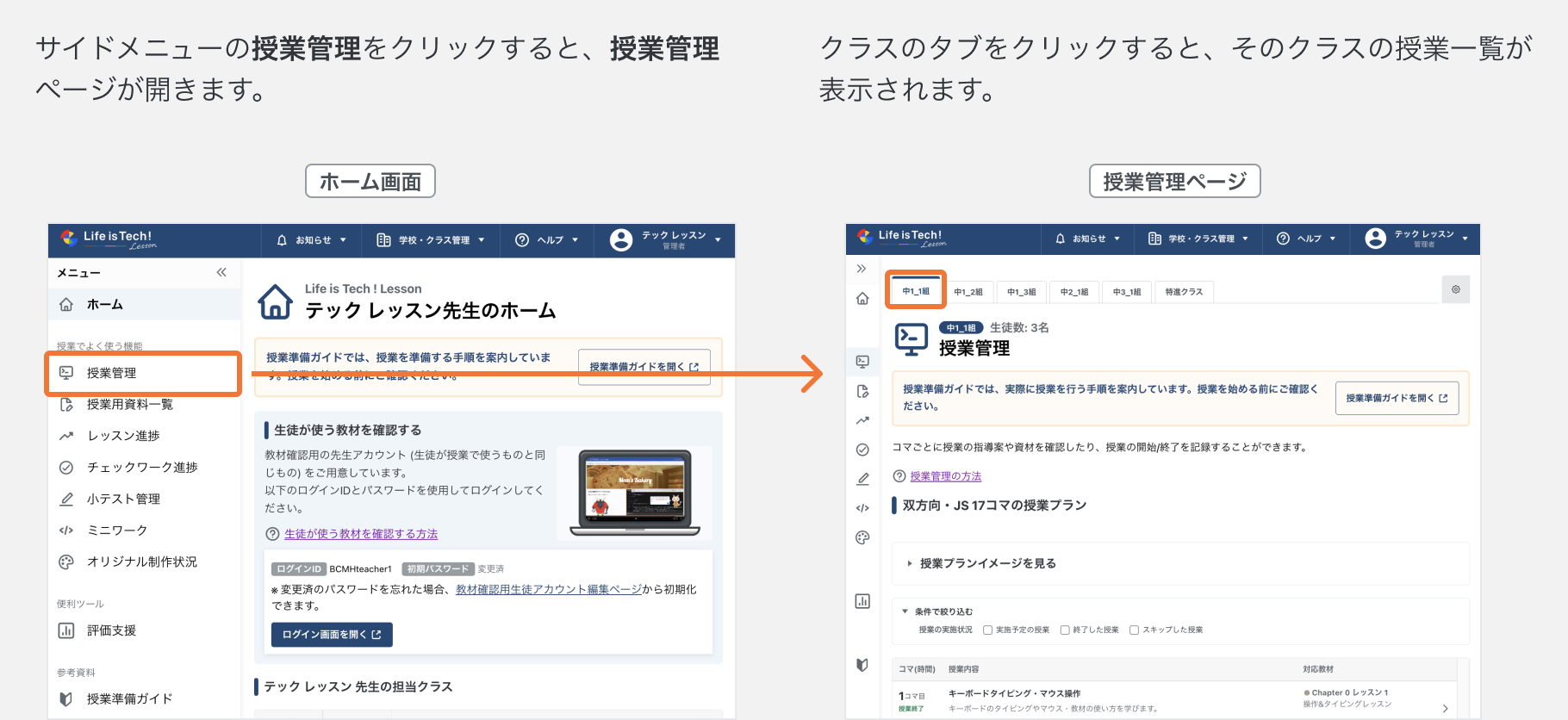Select the 中2_1組 class tab
Viewport: 1568px width, 720px height.
(x=1074, y=292)
